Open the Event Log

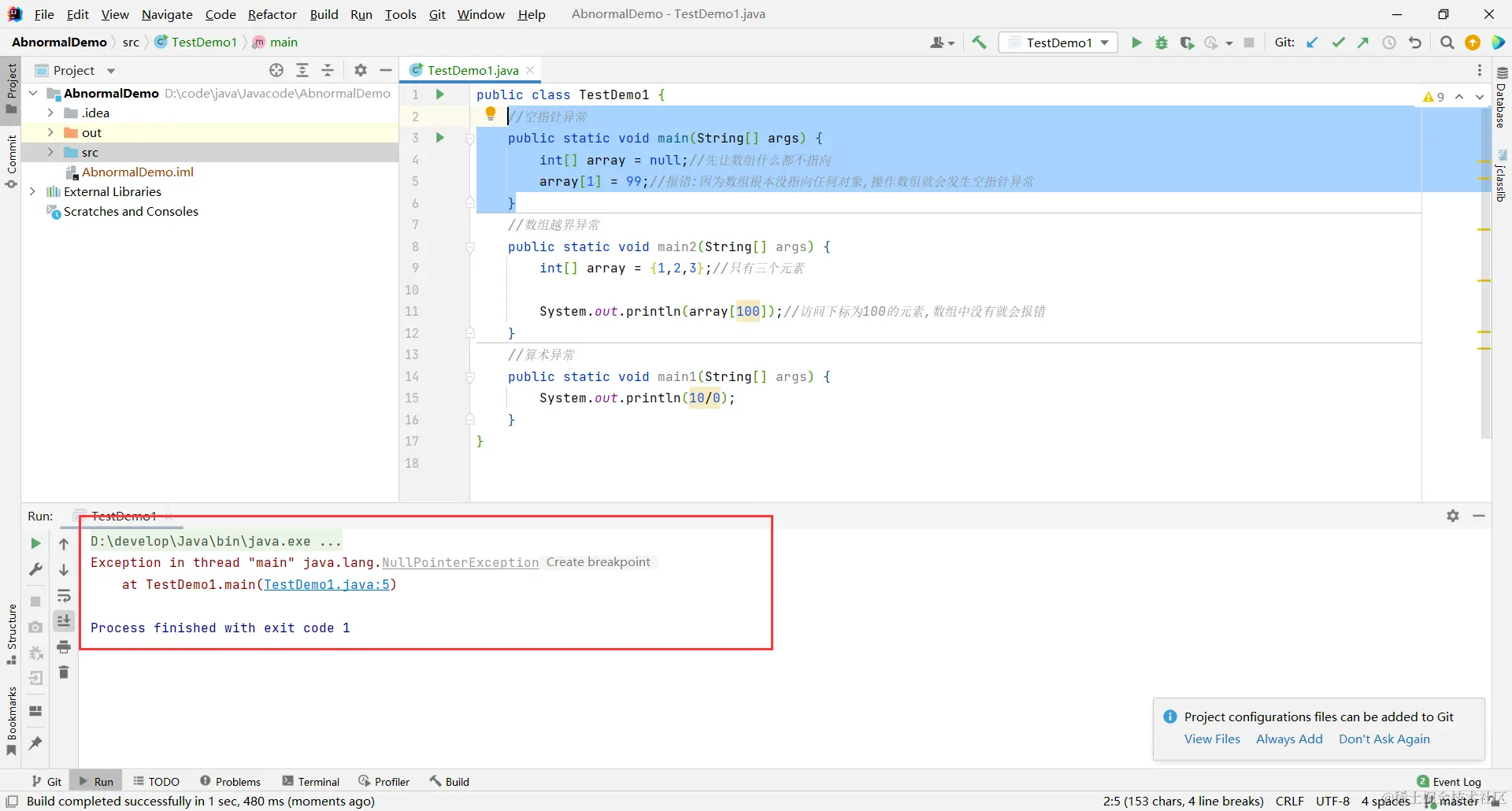click(1449, 782)
